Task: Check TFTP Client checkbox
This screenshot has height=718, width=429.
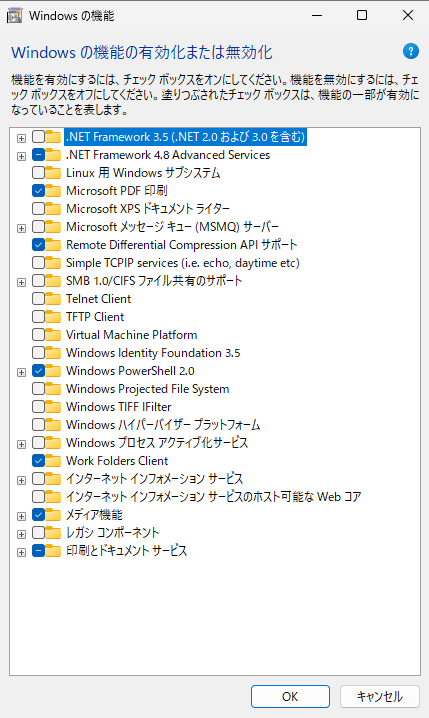Action: pyautogui.click(x=38, y=317)
